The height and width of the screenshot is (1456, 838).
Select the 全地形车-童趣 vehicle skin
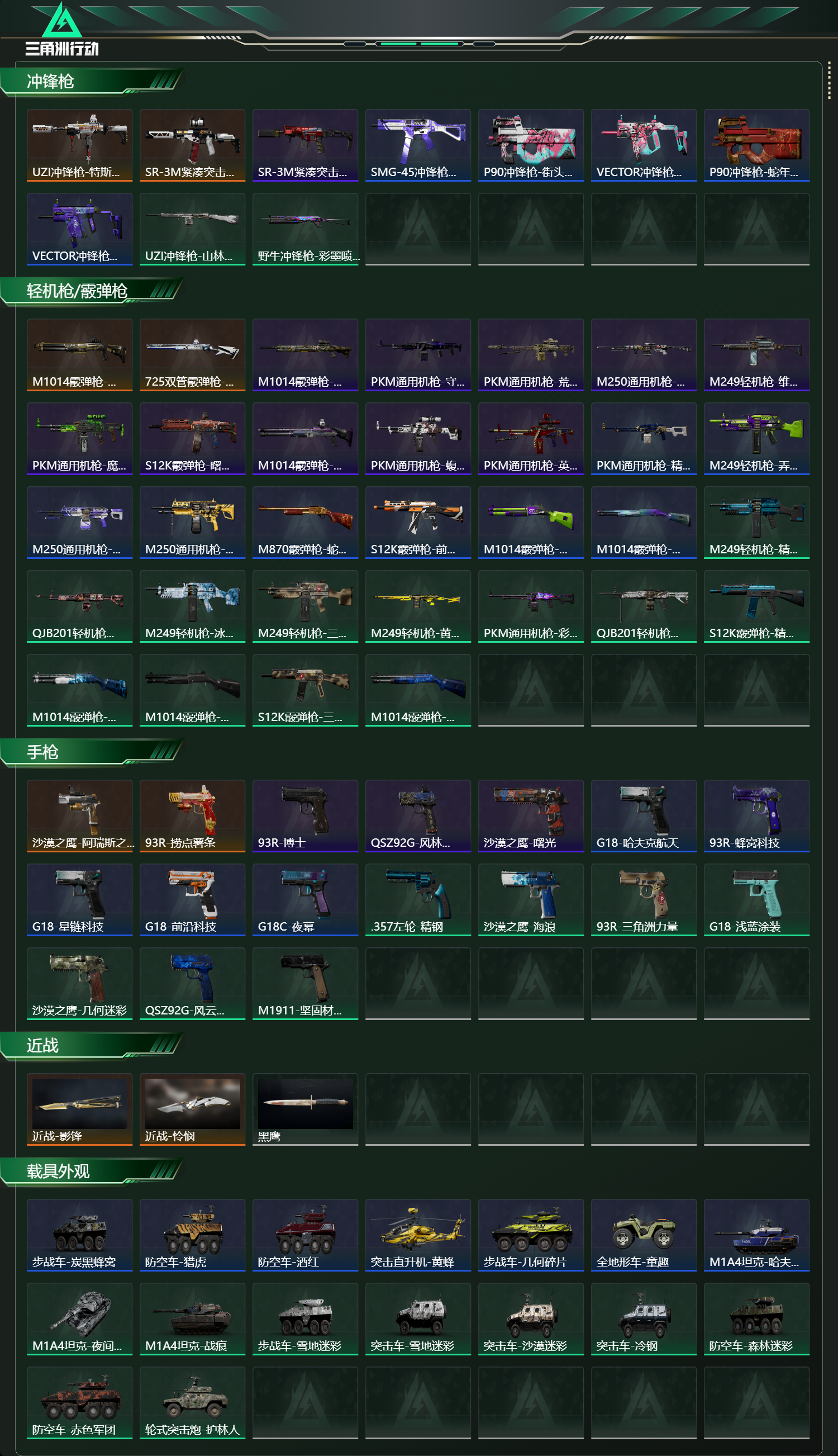click(x=644, y=1235)
